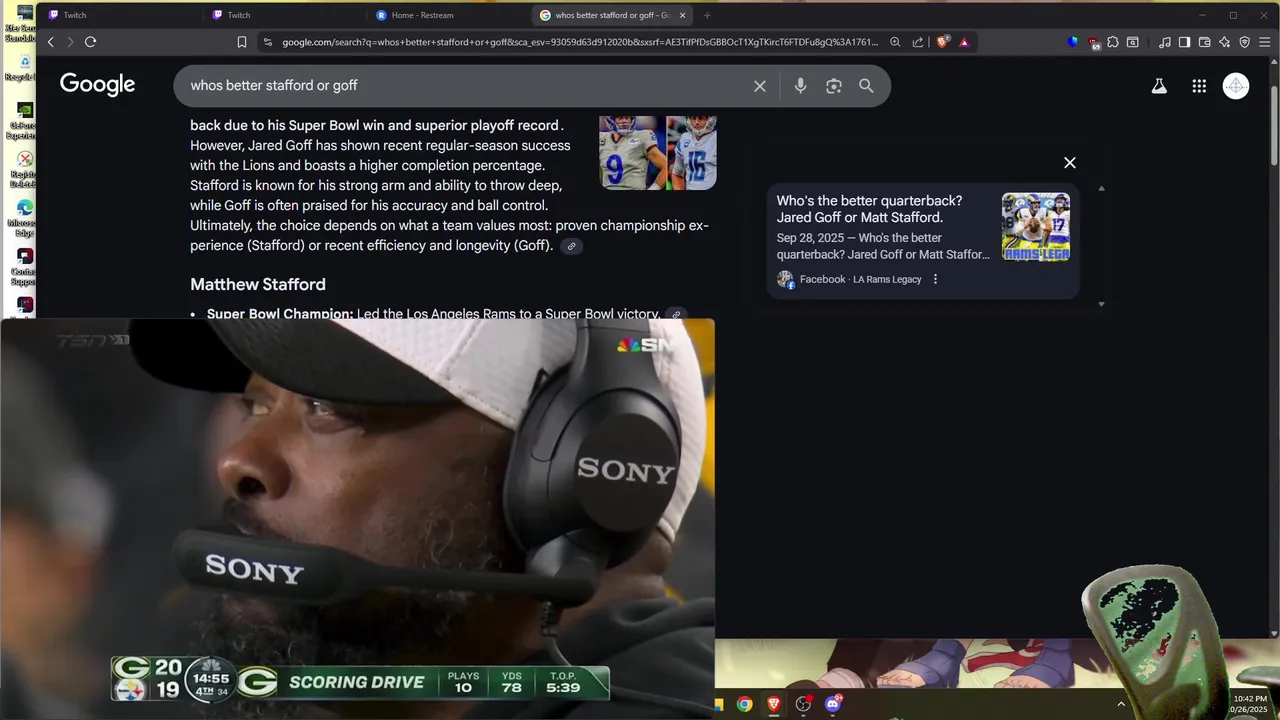Open the browser hamburger main menu
Image resolution: width=1280 pixels, height=720 pixels.
click(x=1265, y=42)
